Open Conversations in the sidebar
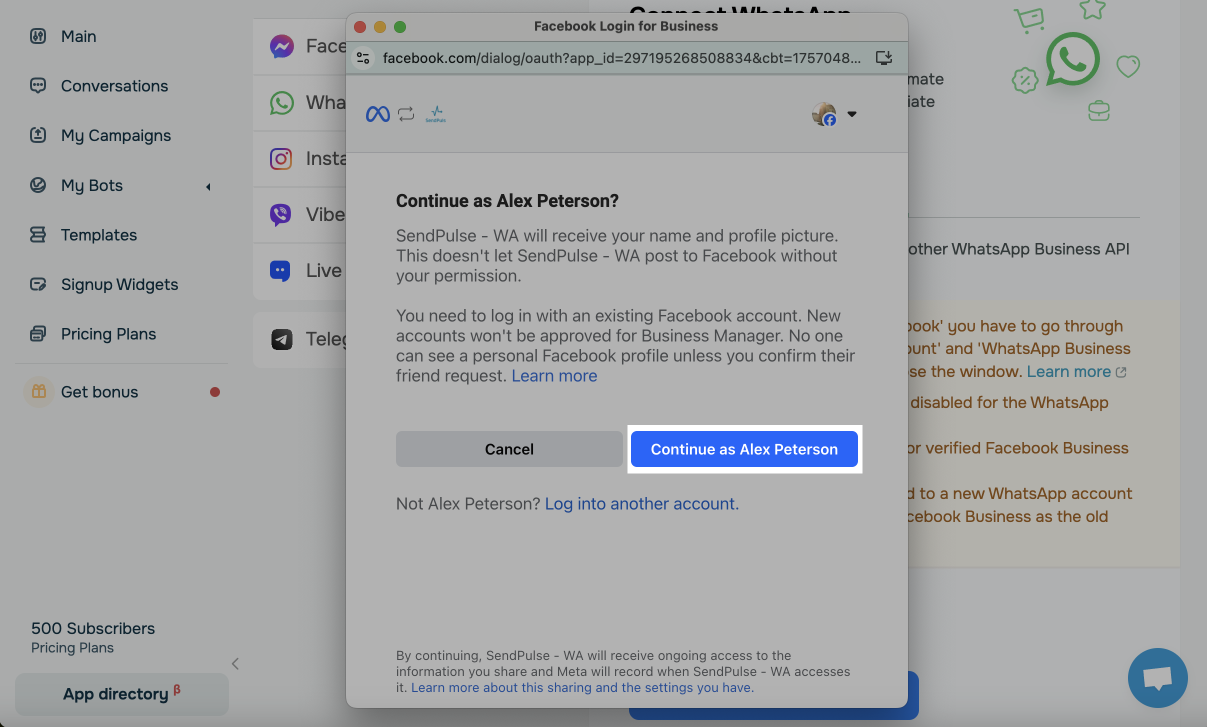Image resolution: width=1207 pixels, height=727 pixels. click(x=114, y=86)
